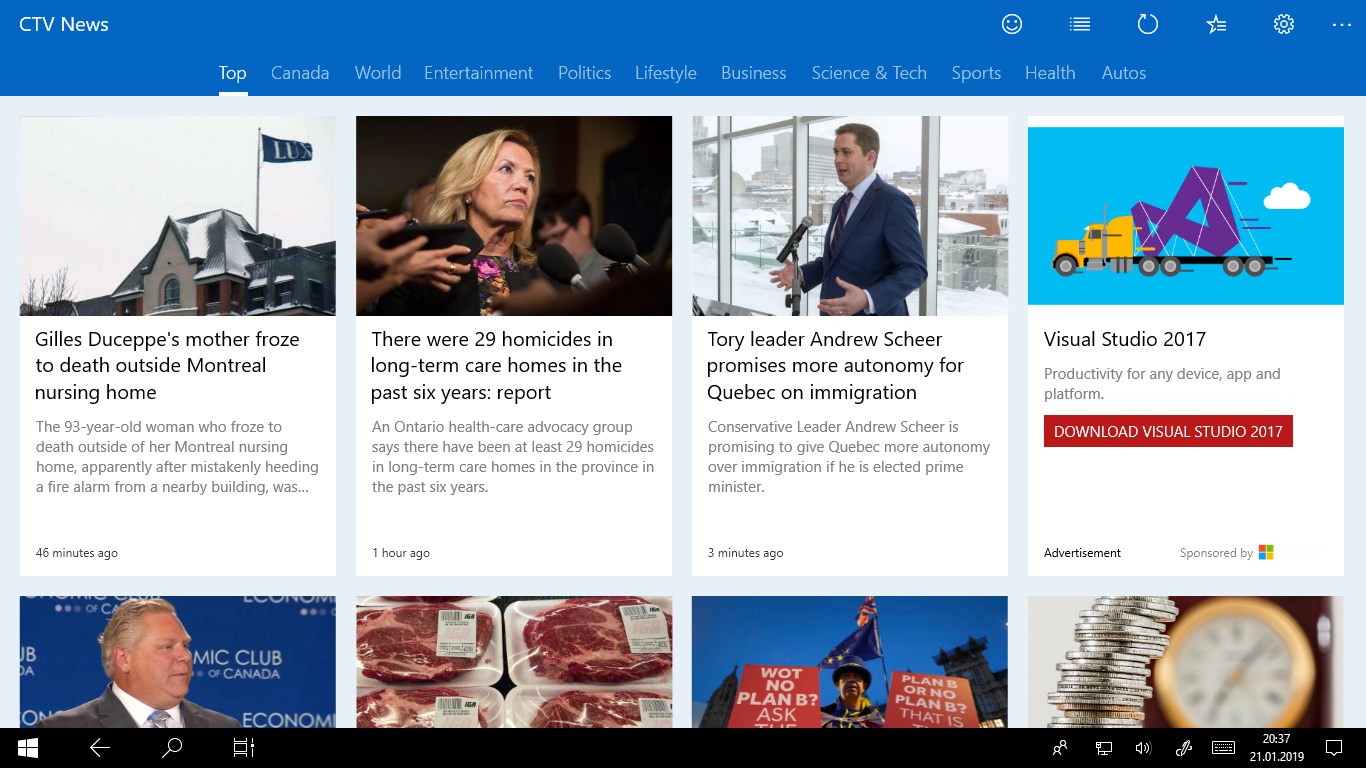Open the Economic Club of Canada photo
Image resolution: width=1366 pixels, height=768 pixels.
178,662
